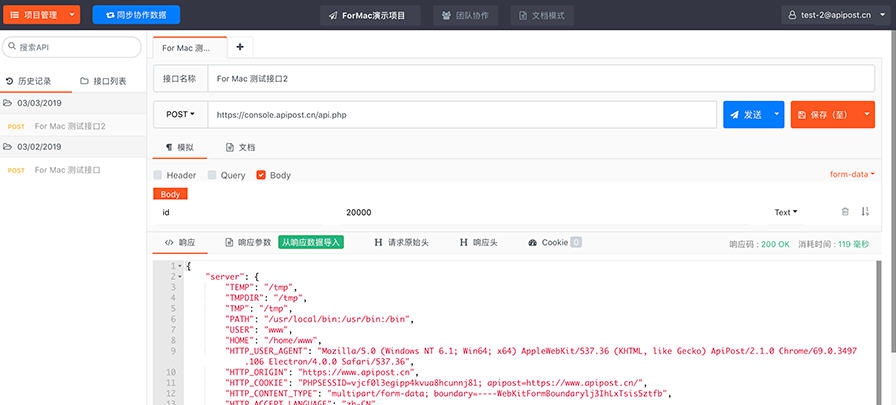
Task: Select the For Mac 测... request tab
Action: [x=190, y=48]
